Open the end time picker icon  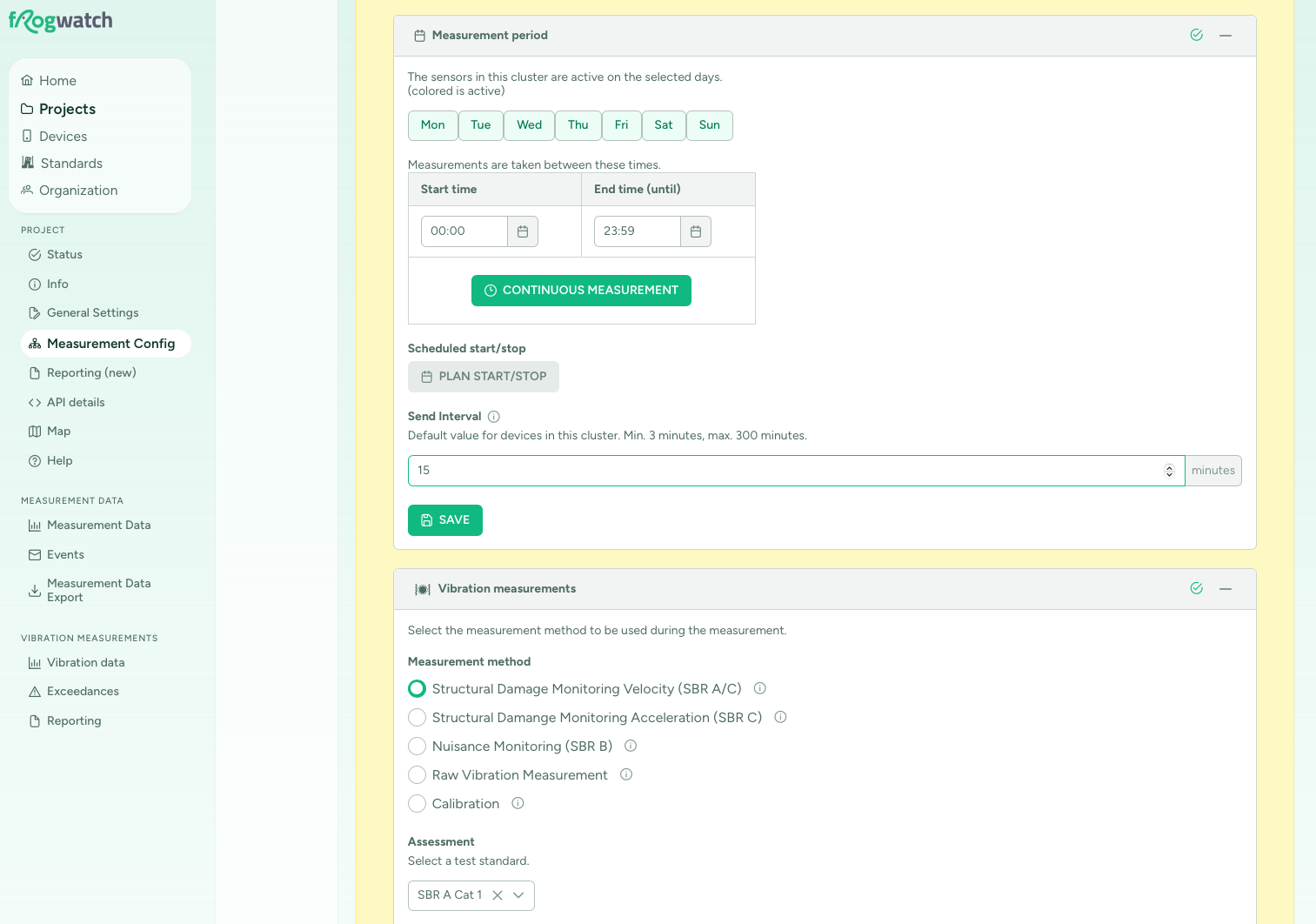point(696,231)
